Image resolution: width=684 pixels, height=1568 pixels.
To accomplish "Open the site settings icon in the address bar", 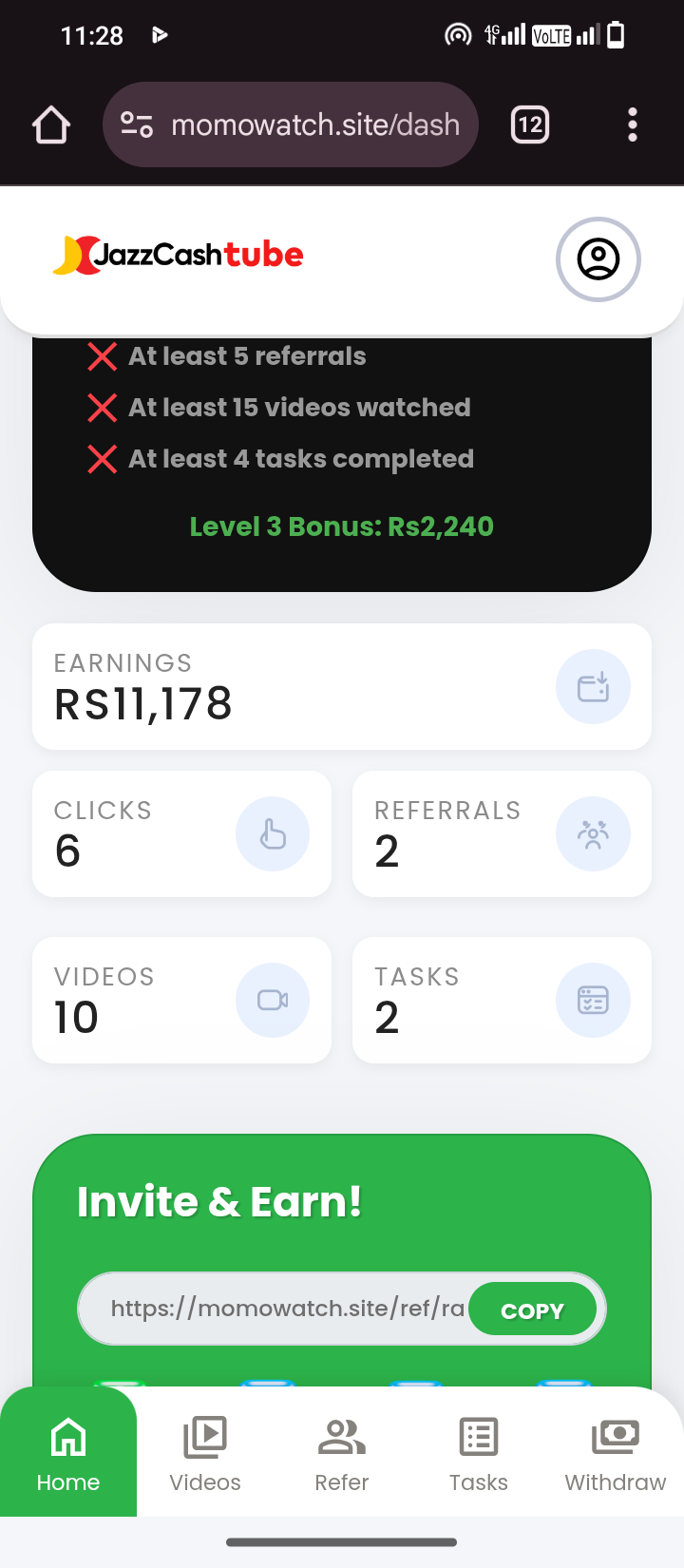I will (x=137, y=124).
